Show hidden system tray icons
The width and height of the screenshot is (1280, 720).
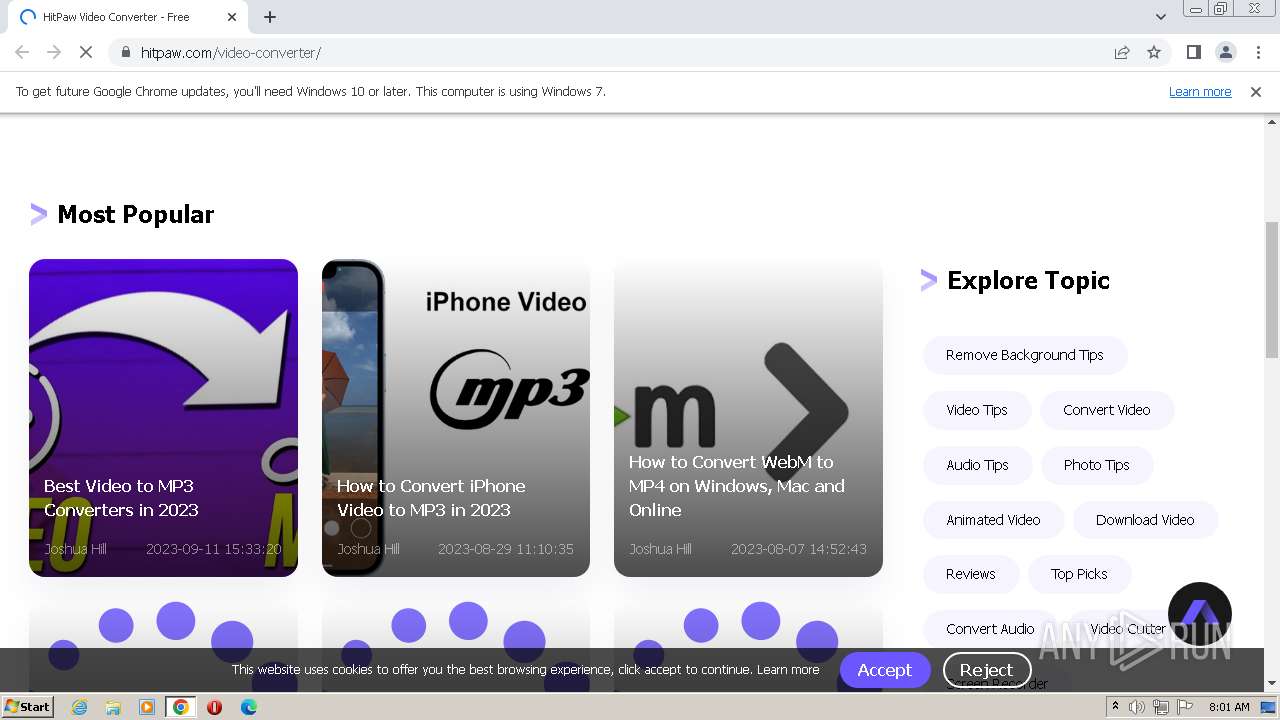(1116, 707)
